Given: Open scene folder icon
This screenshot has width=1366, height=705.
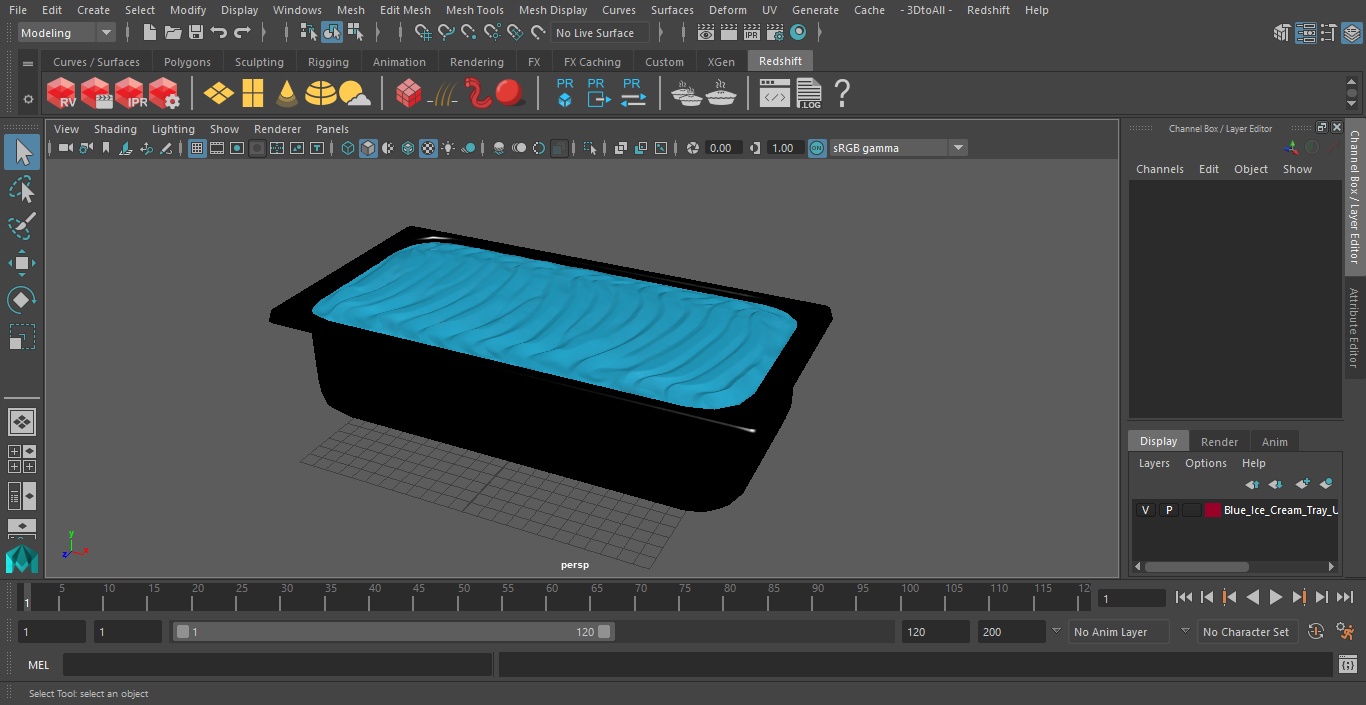Looking at the screenshot, I should click(x=173, y=33).
